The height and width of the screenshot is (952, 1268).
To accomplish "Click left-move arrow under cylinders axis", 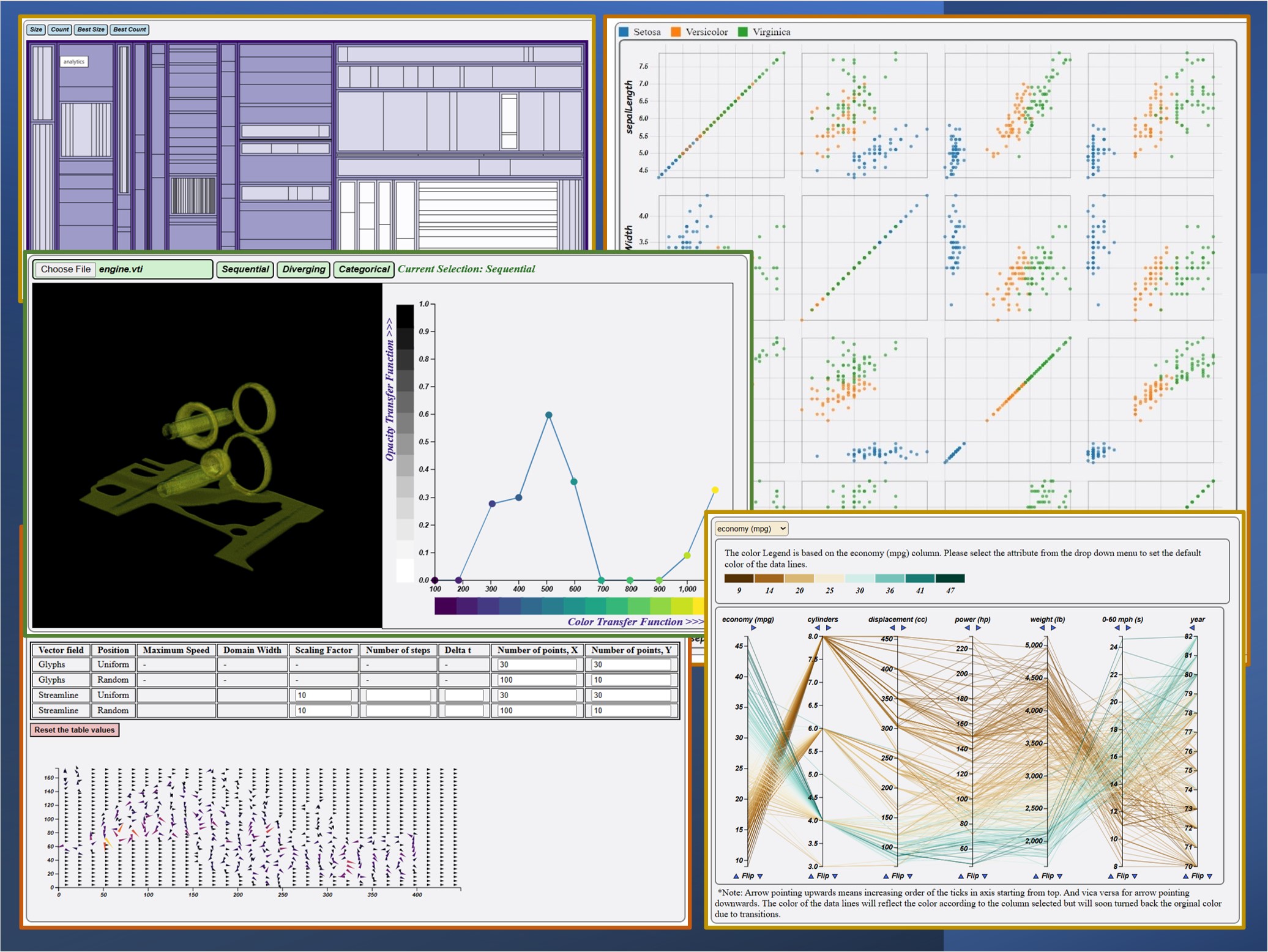I will (817, 628).
